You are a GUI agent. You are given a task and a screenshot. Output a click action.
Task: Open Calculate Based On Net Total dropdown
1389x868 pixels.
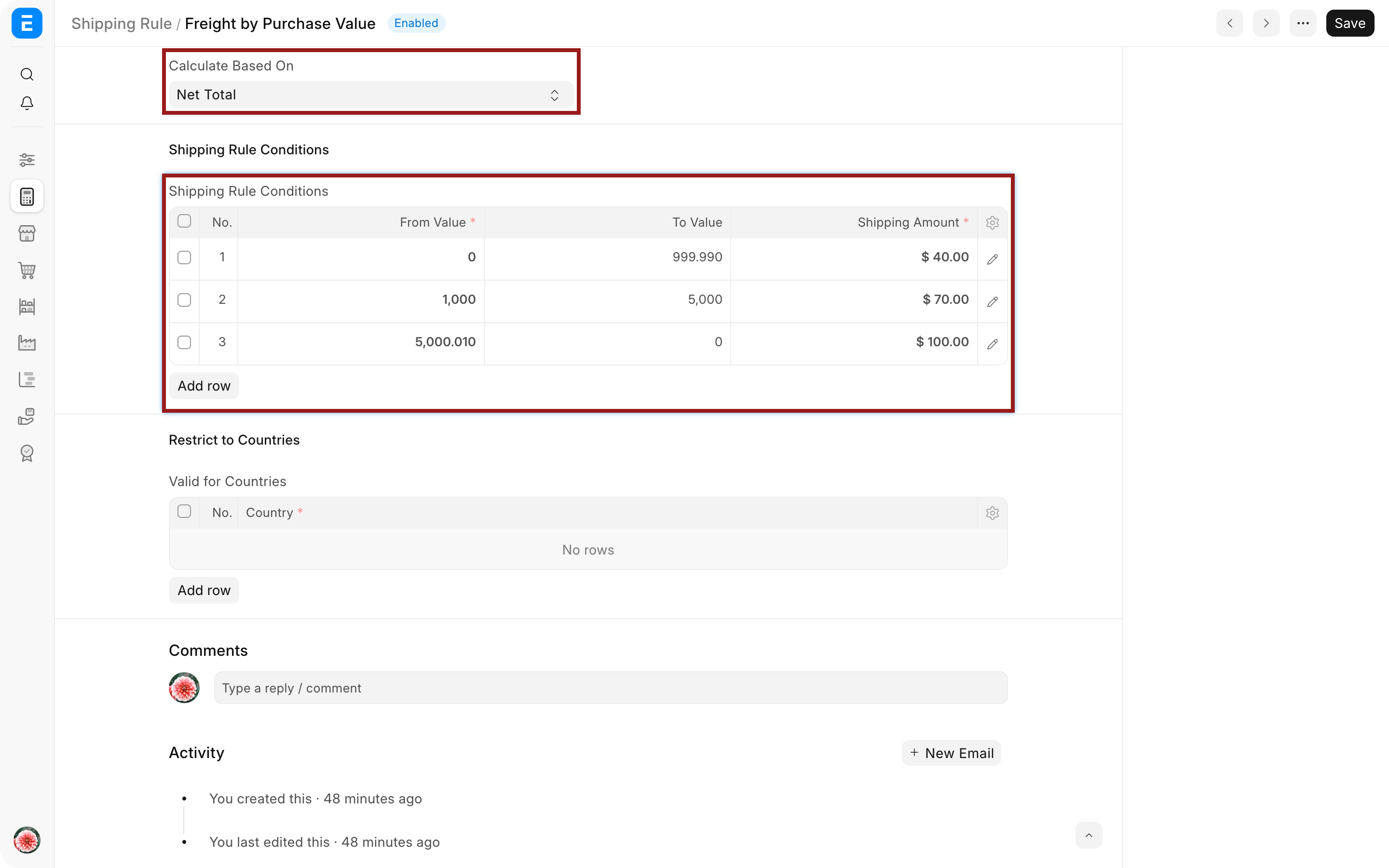[x=370, y=95]
